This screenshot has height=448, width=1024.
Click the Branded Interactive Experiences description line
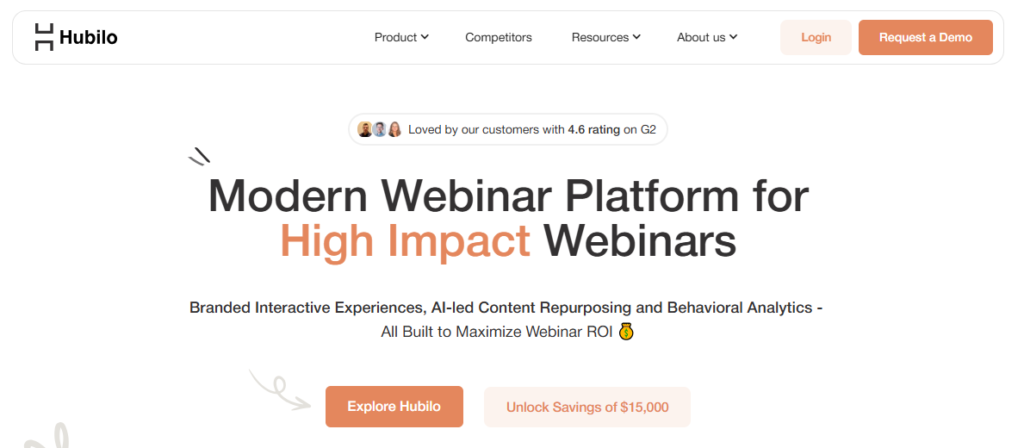pyautogui.click(x=506, y=307)
